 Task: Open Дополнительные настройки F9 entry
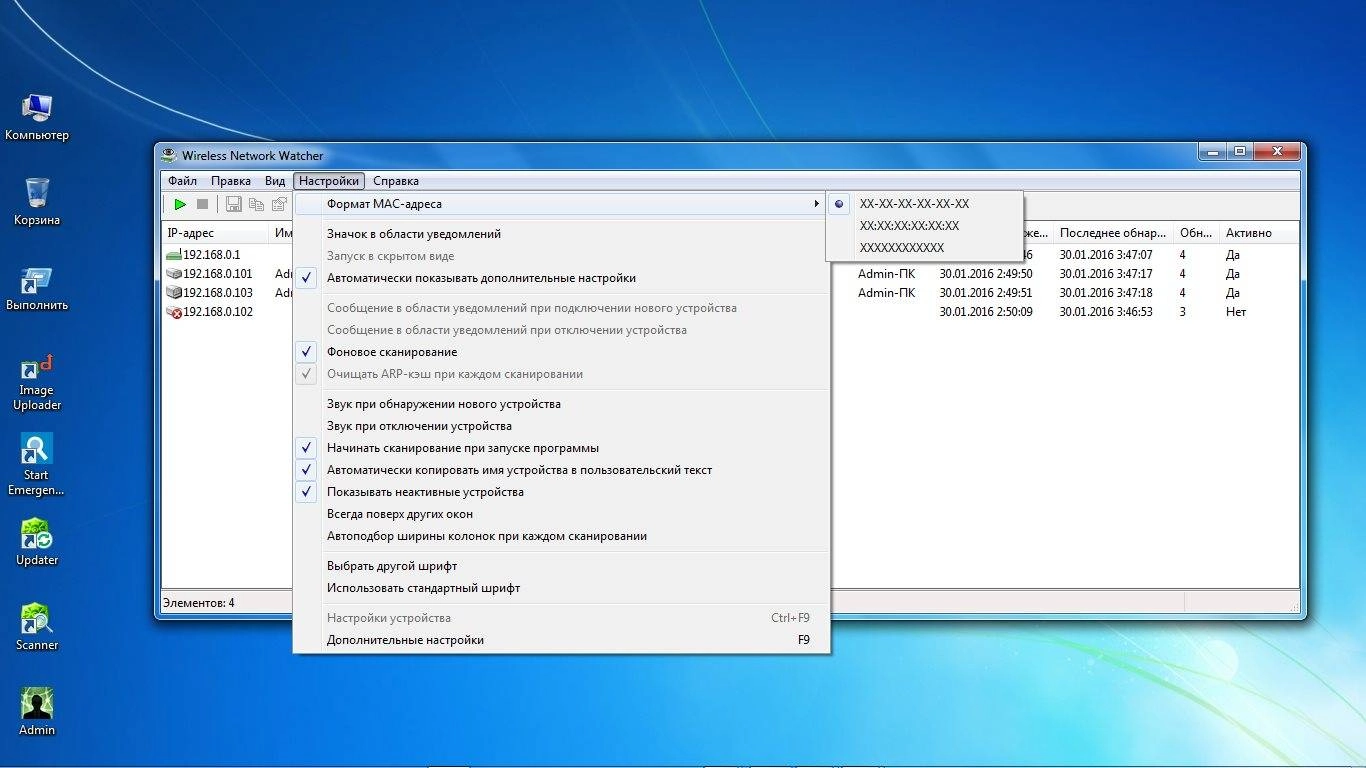(x=561, y=640)
